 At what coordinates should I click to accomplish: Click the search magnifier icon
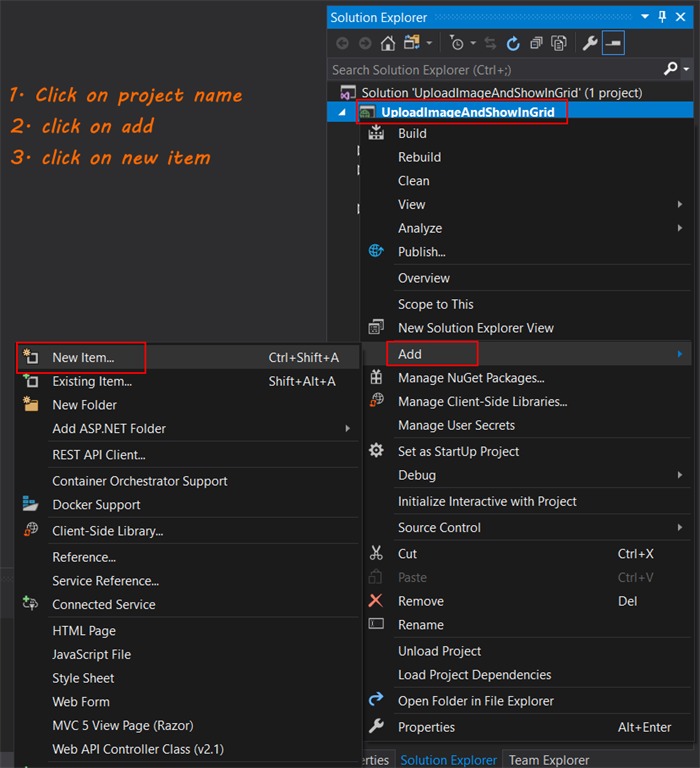671,69
